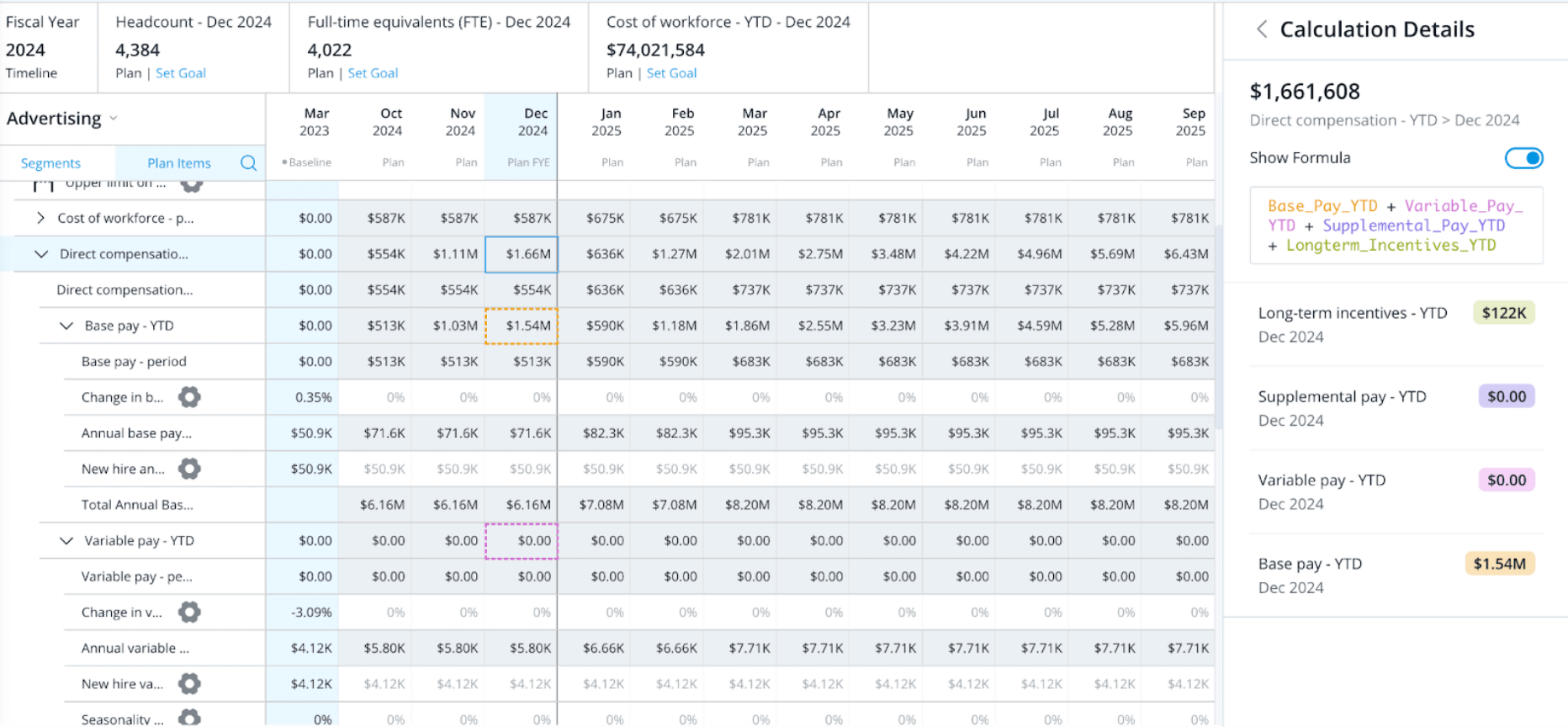
Task: Click the Dec 2024 column header
Action: coord(521,136)
